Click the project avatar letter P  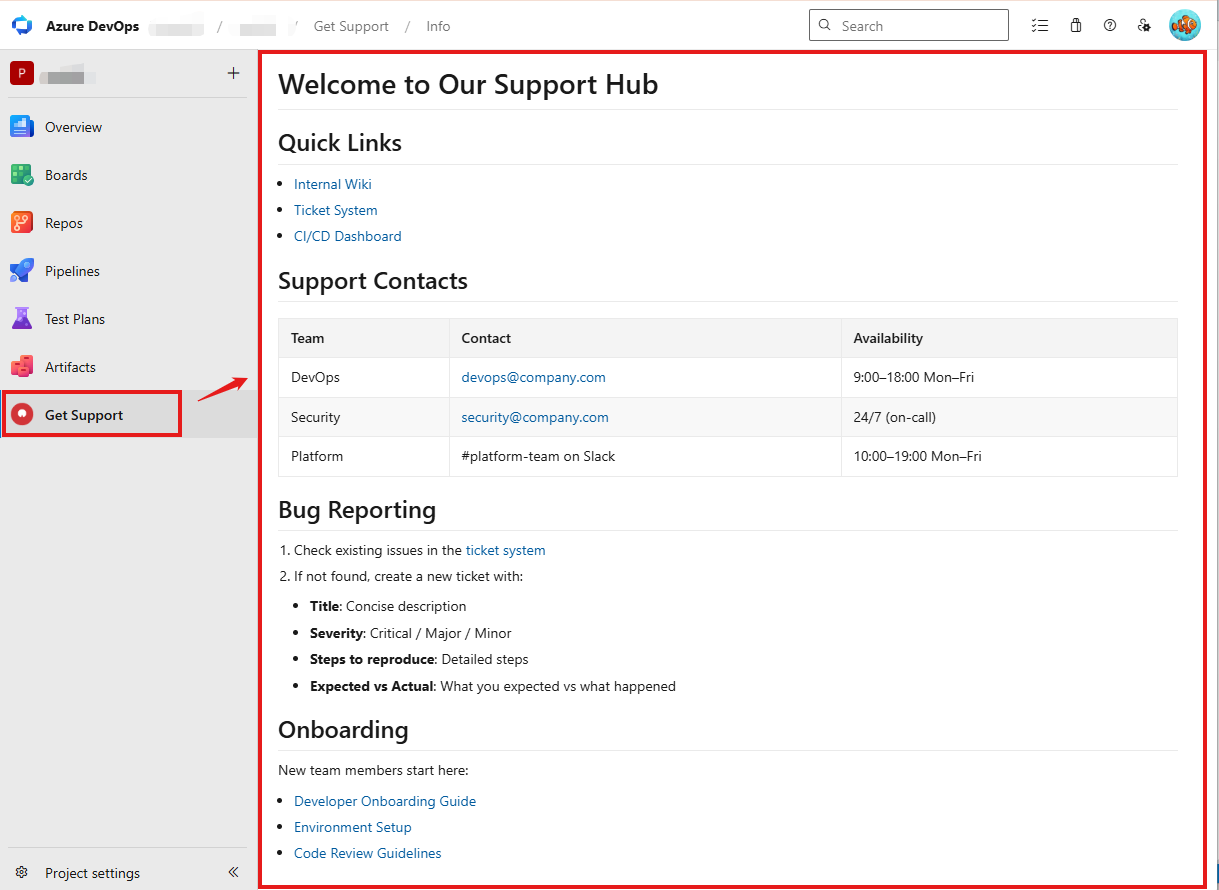[x=22, y=73]
